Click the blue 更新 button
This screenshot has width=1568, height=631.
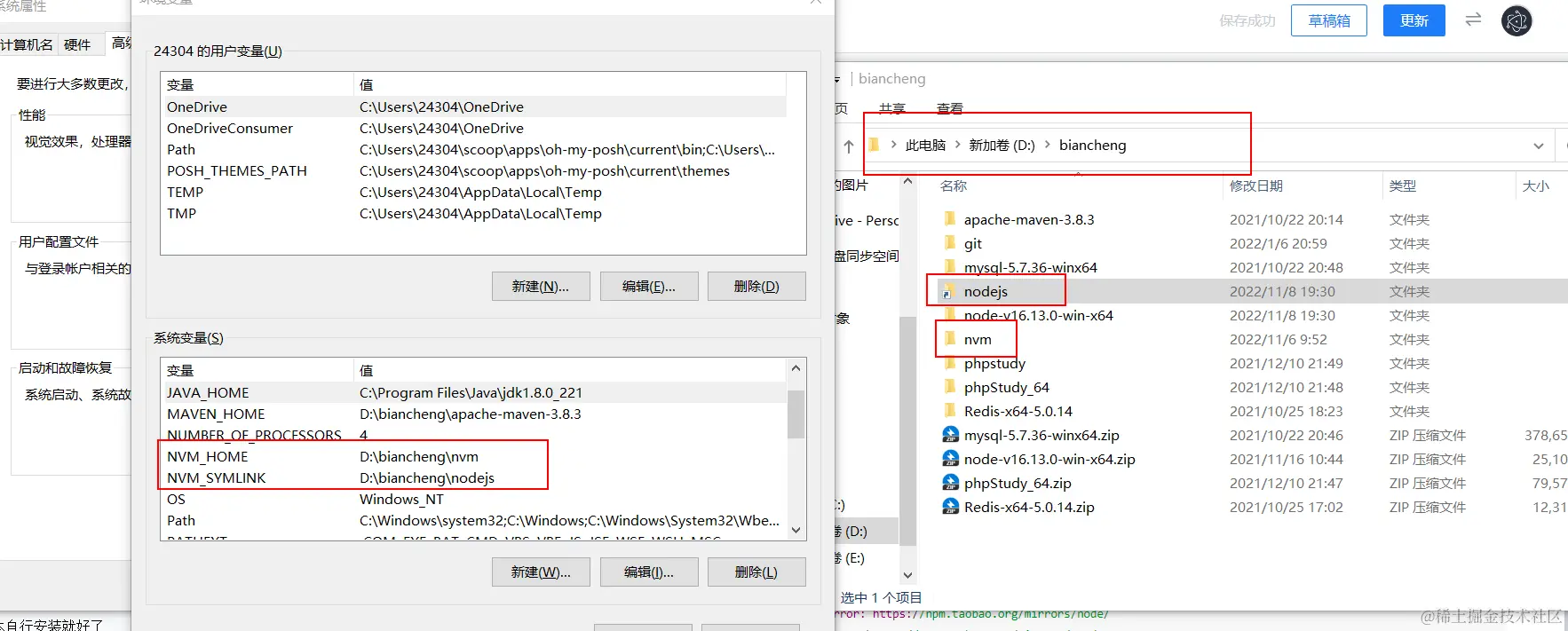(1414, 20)
